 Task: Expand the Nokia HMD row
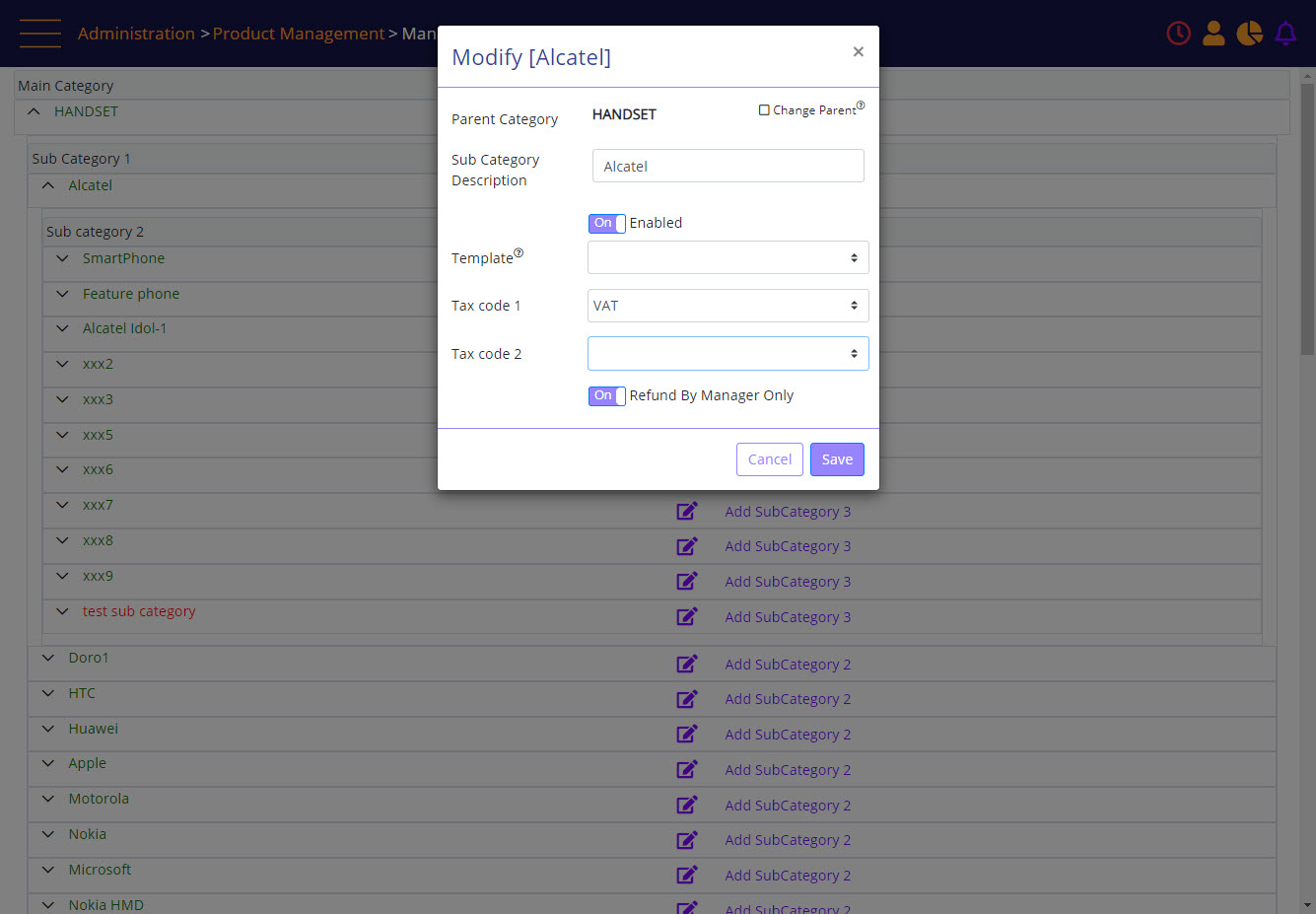48,905
